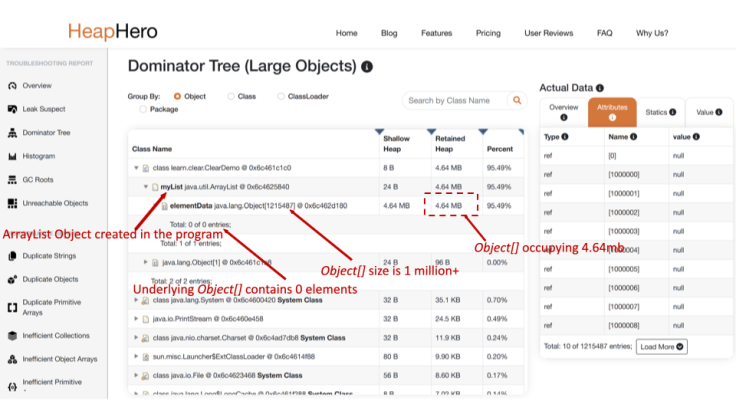Open the Histogram sidebar icon
Viewport: 736px width, 414px height.
click(x=13, y=156)
